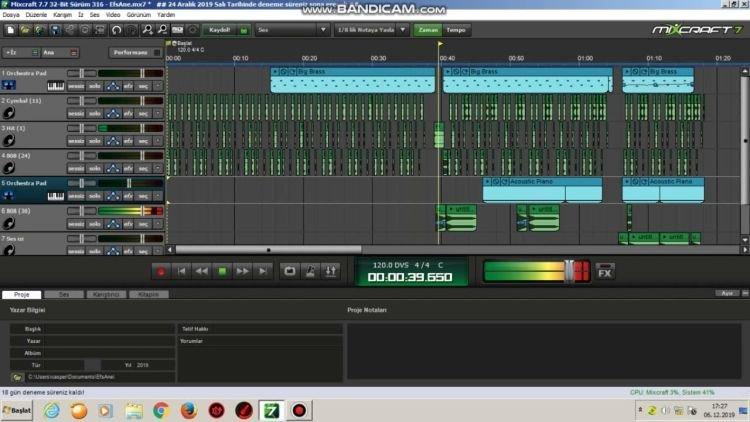Zoom in with the magnifier plus icon
Image resolution: width=750 pixels, height=422 pixels.
[x=147, y=30]
